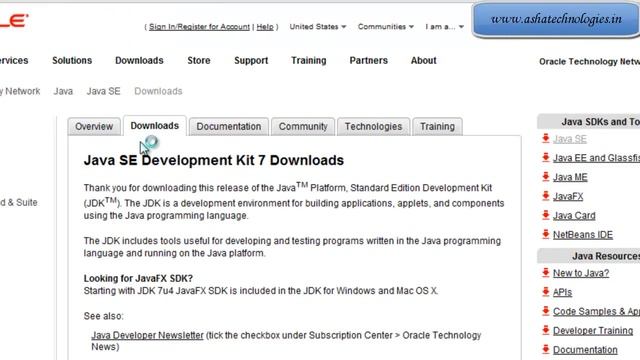Click Java SE breadcrumb link
The height and width of the screenshot is (360, 640).
[x=103, y=91]
